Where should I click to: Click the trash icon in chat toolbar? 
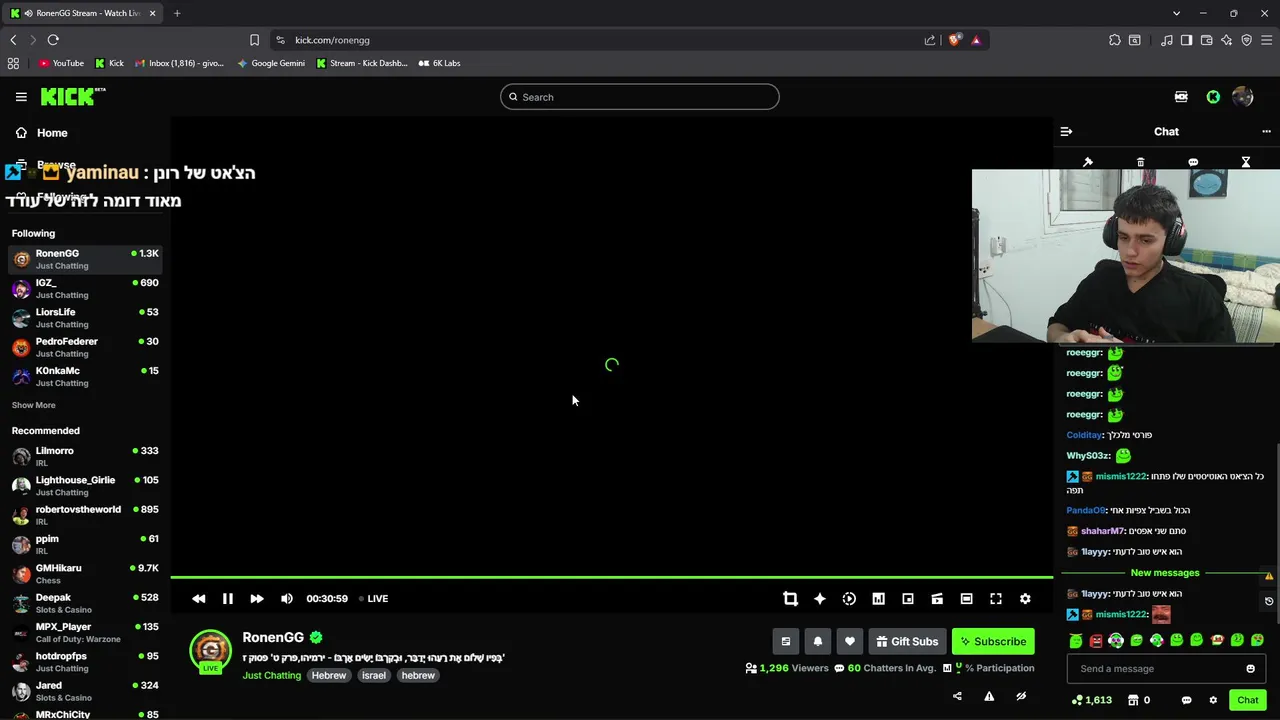(1140, 162)
